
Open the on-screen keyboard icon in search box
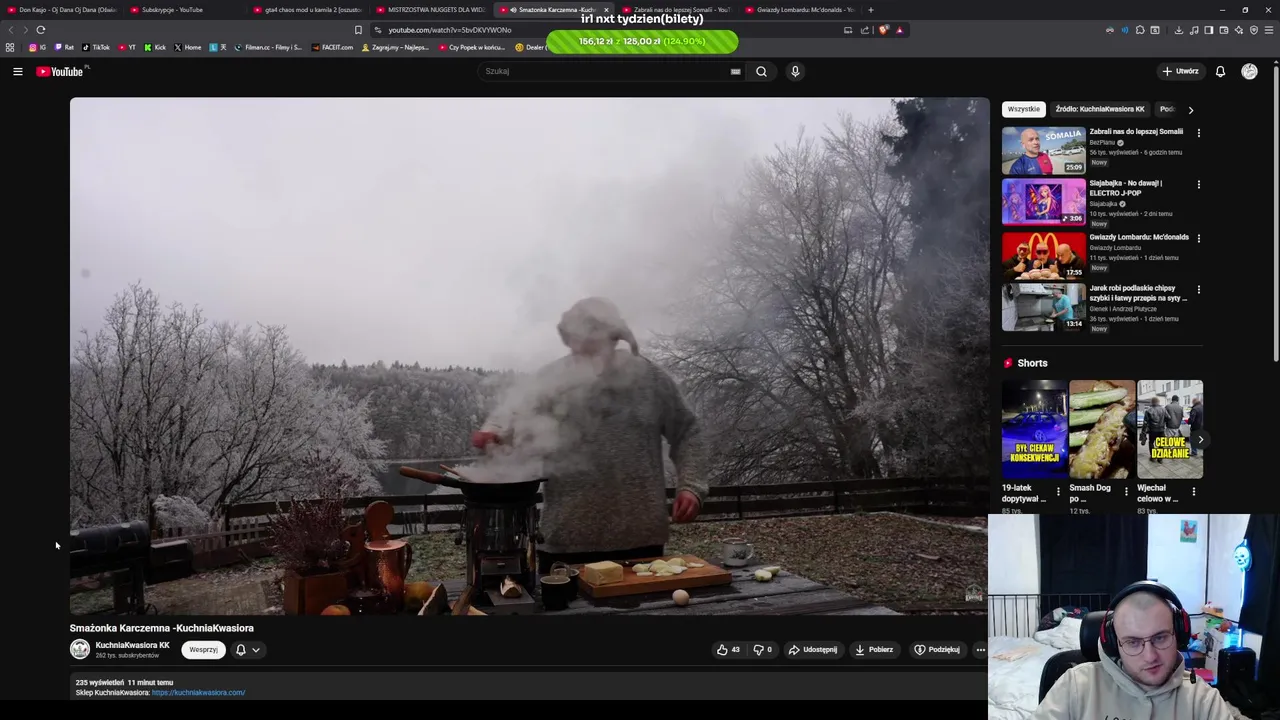point(735,71)
